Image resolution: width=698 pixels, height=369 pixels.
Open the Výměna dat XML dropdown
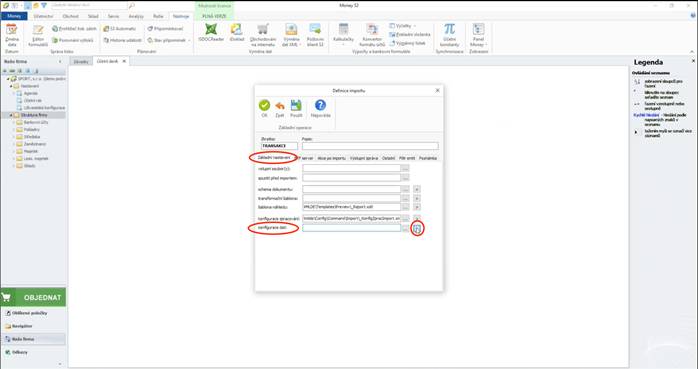click(x=291, y=36)
